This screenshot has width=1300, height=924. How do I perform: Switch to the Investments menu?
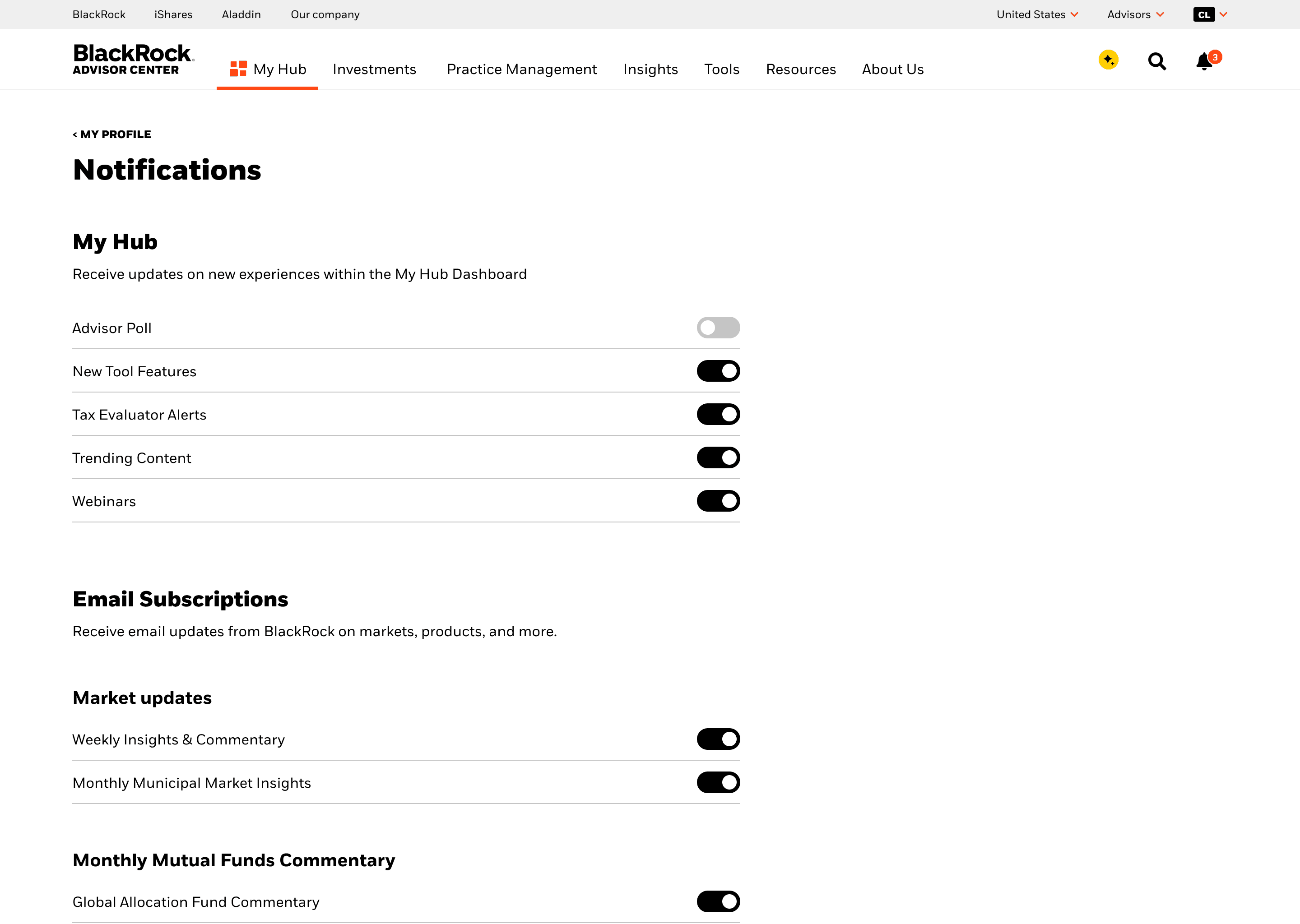[374, 69]
